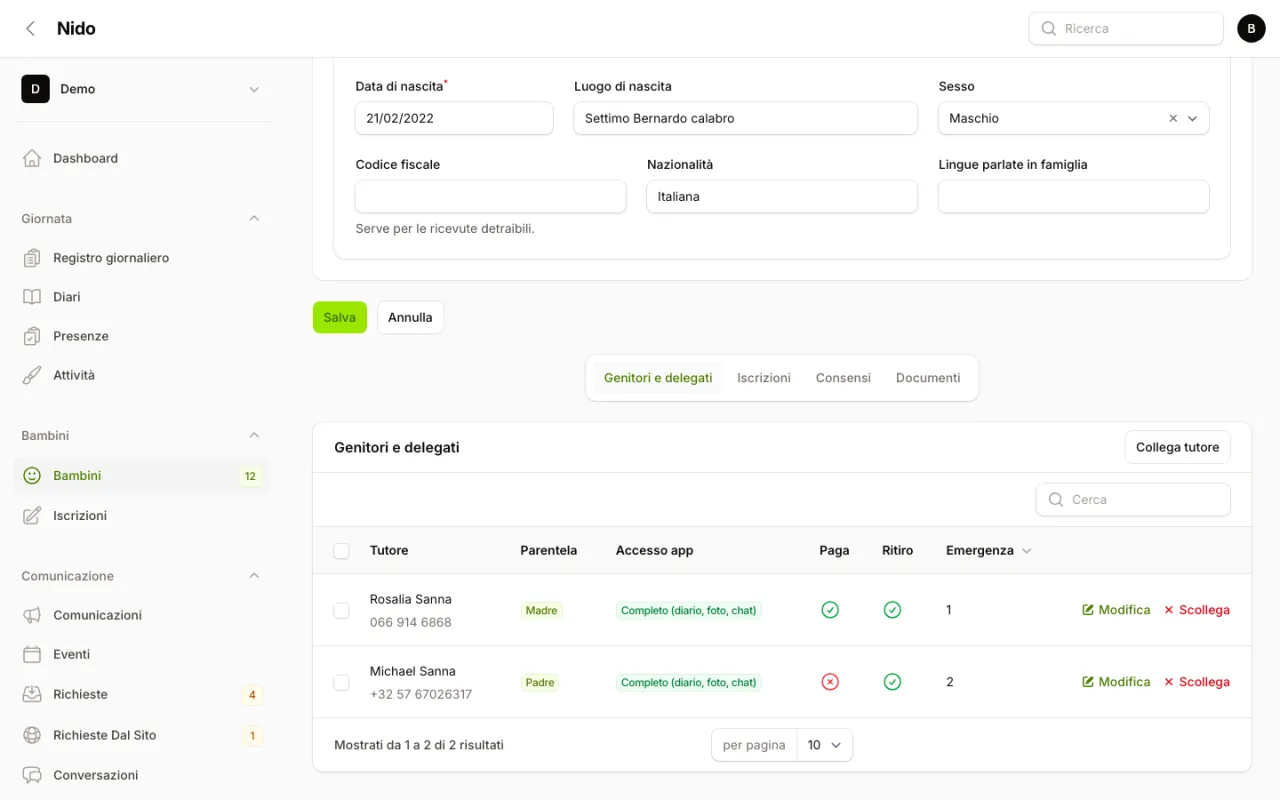
Task: Click the Annulla button
Action: pyautogui.click(x=410, y=317)
